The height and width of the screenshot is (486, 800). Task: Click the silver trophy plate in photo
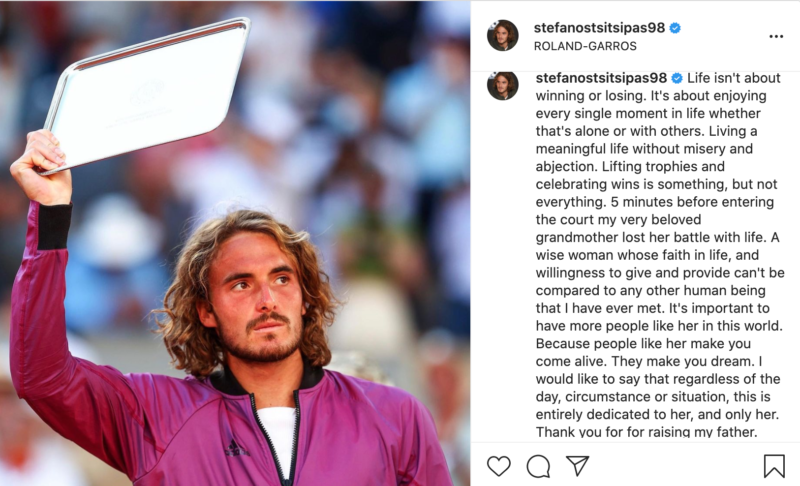pos(148,94)
